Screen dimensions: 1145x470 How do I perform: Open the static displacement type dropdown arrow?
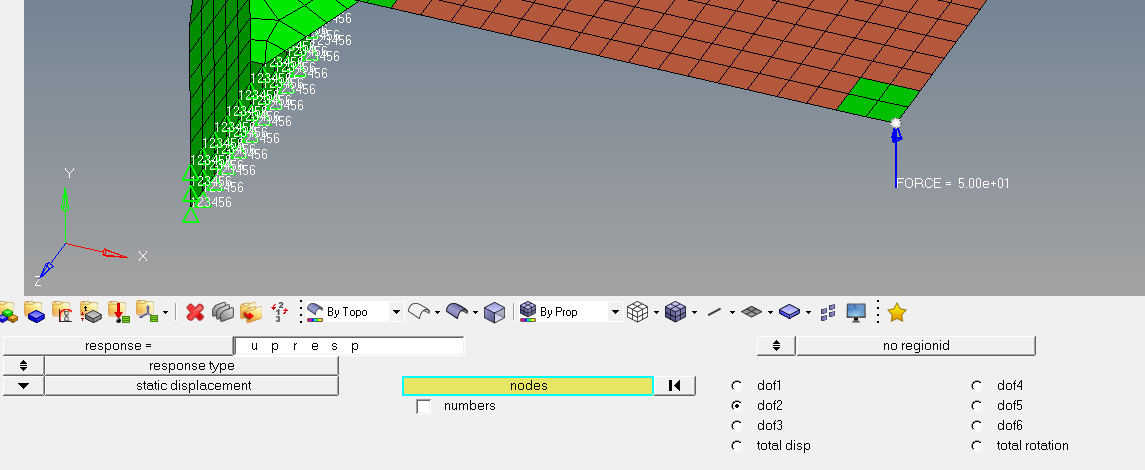(23, 385)
